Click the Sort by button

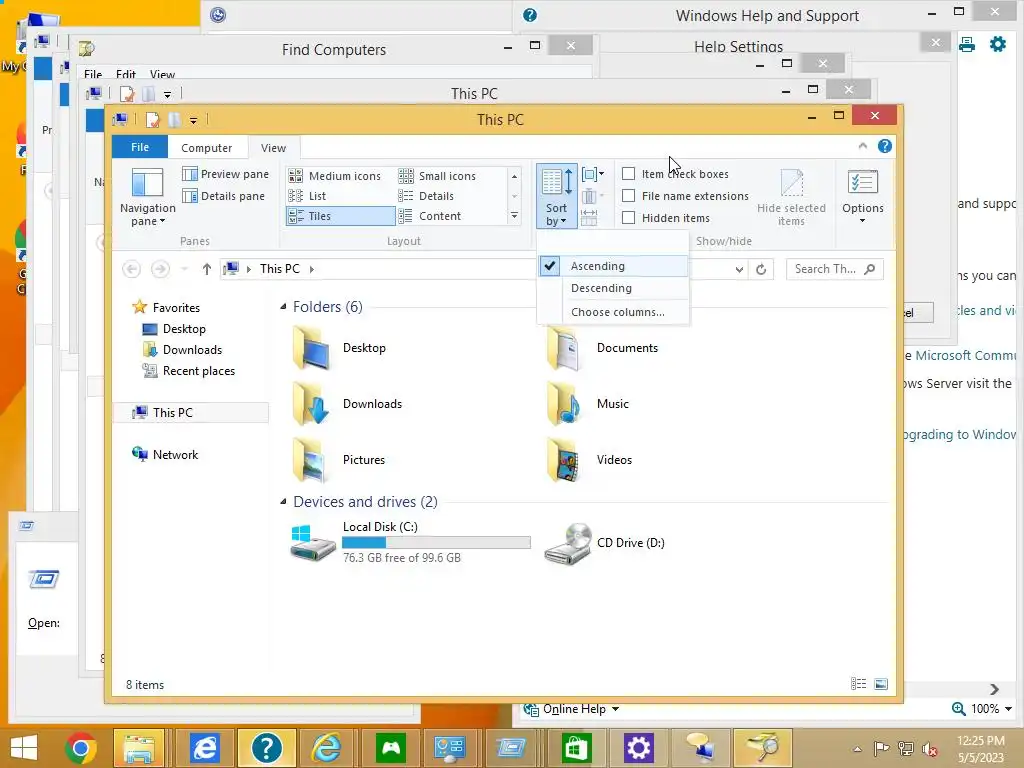point(556,196)
